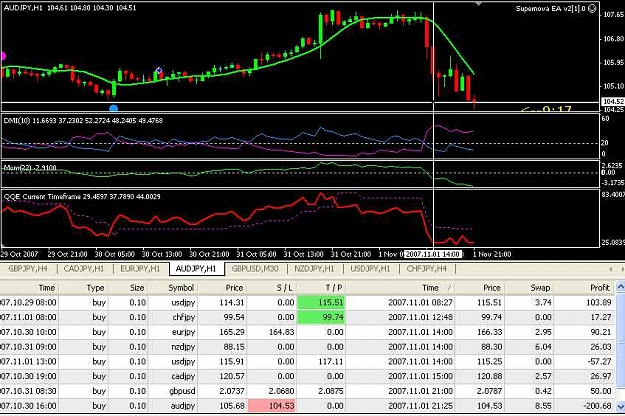Sort by the T / P column header
625x416 pixels.
point(321,288)
